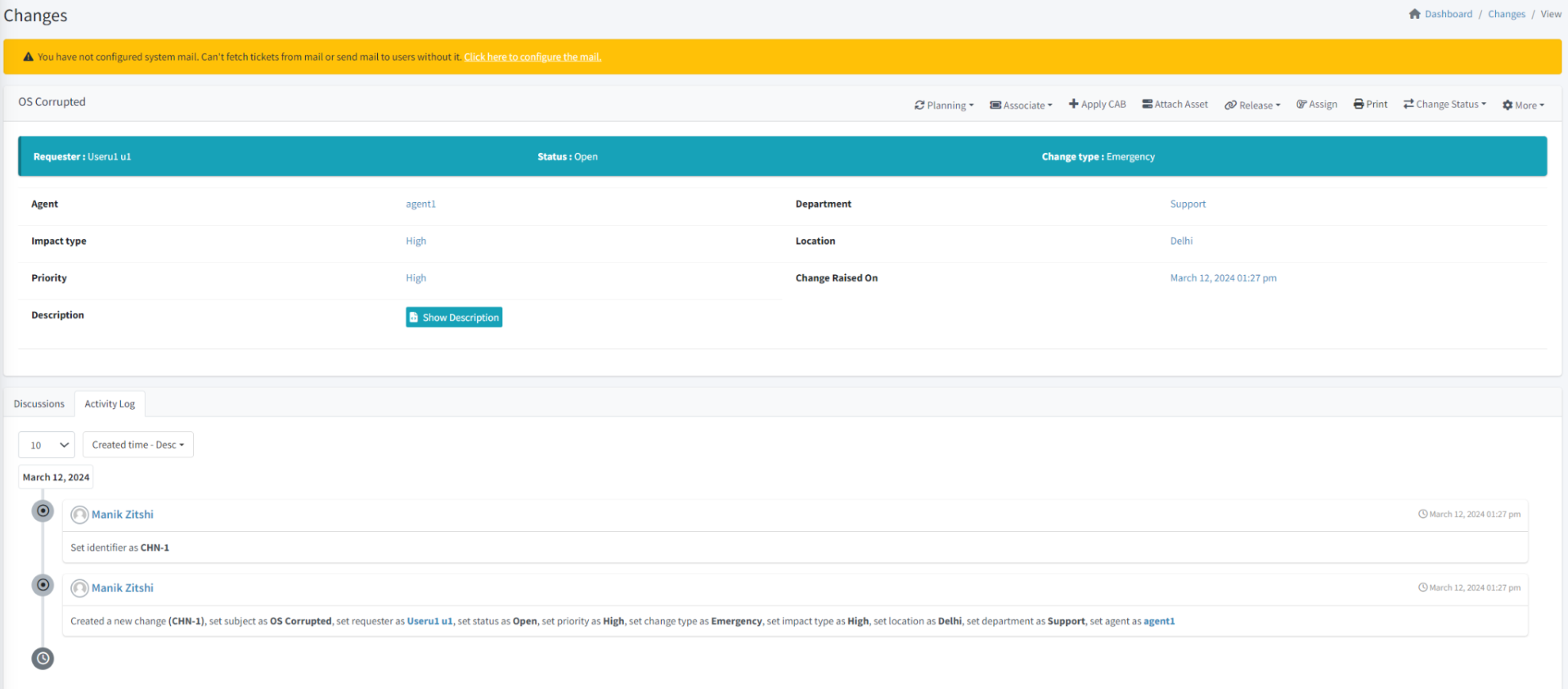Click the Show Description button
Image resolution: width=1568 pixels, height=689 pixels.
click(x=454, y=317)
